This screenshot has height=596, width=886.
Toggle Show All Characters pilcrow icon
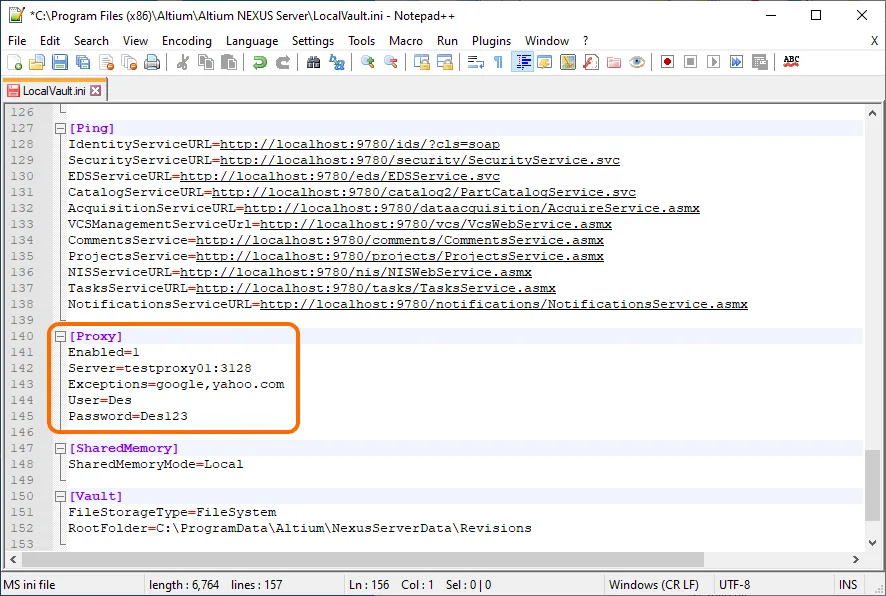coord(498,62)
